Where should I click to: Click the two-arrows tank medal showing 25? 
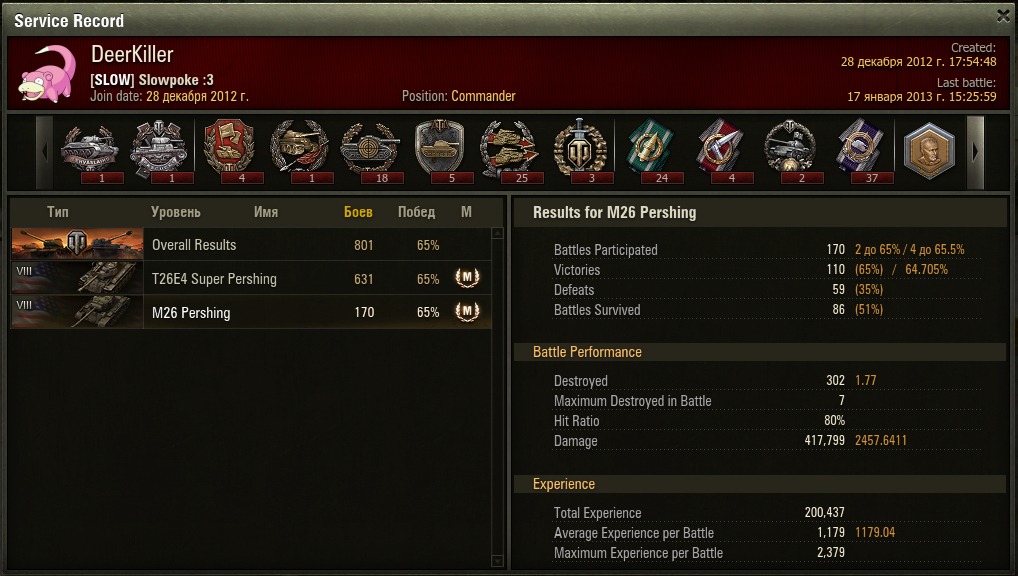click(510, 148)
